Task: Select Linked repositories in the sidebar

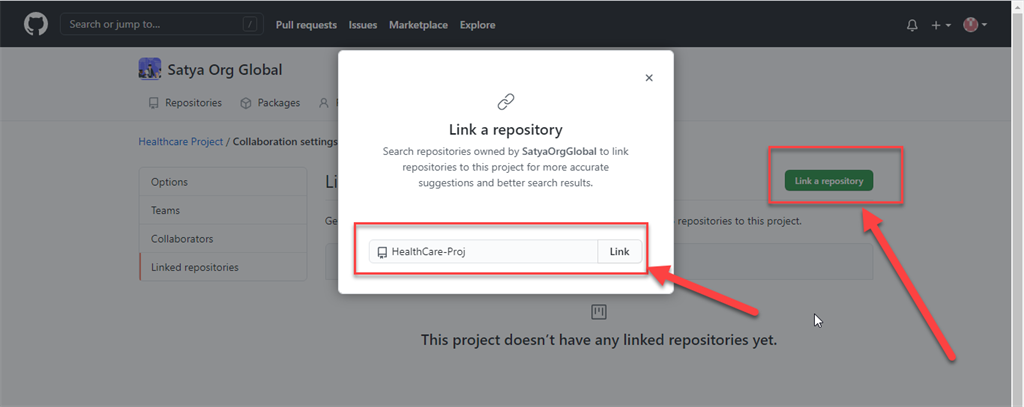Action: tap(223, 267)
